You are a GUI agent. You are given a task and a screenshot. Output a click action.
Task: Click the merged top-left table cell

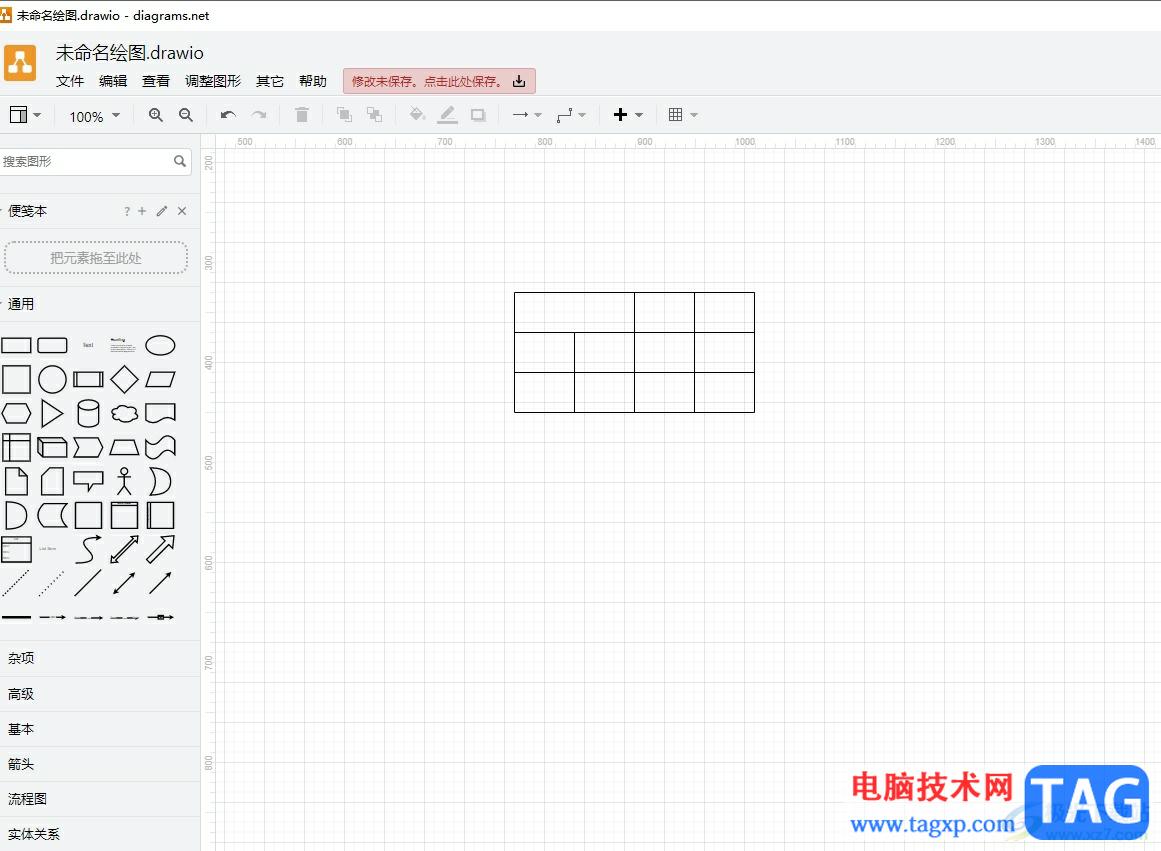[x=575, y=313]
